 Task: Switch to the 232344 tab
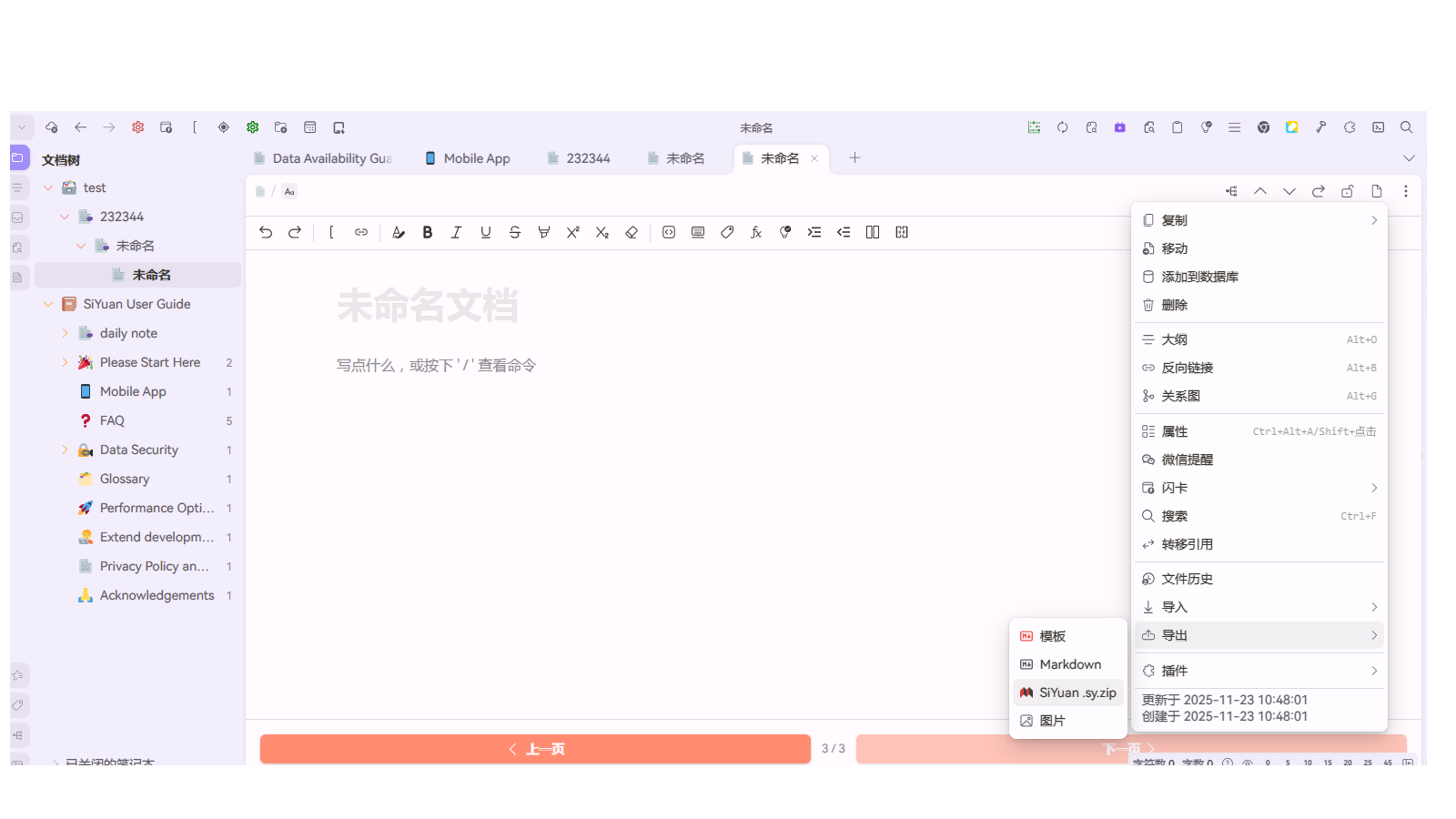[x=587, y=157]
